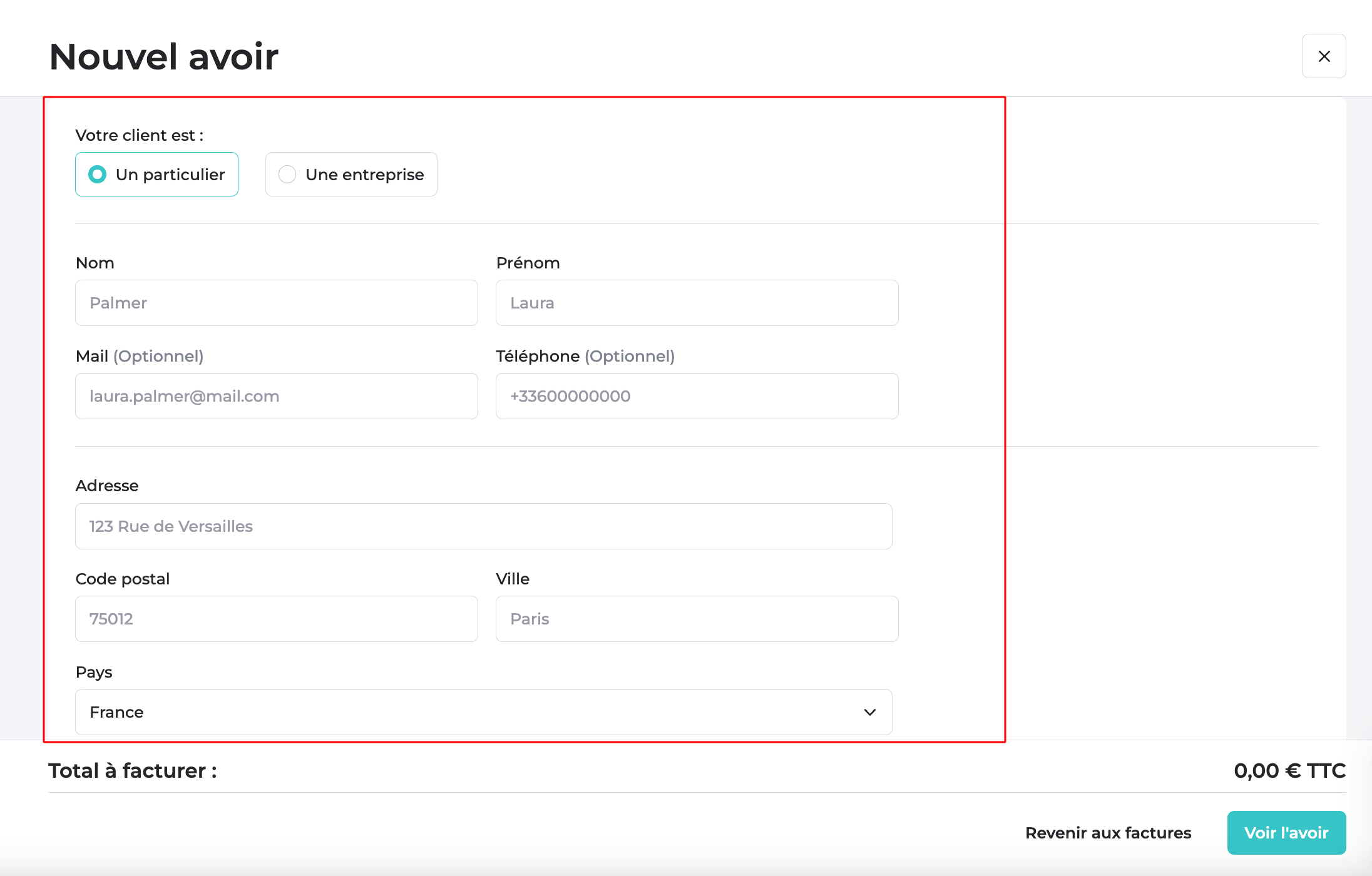Focus the Téléphone optional field
This screenshot has width=1372, height=876.
click(x=697, y=396)
